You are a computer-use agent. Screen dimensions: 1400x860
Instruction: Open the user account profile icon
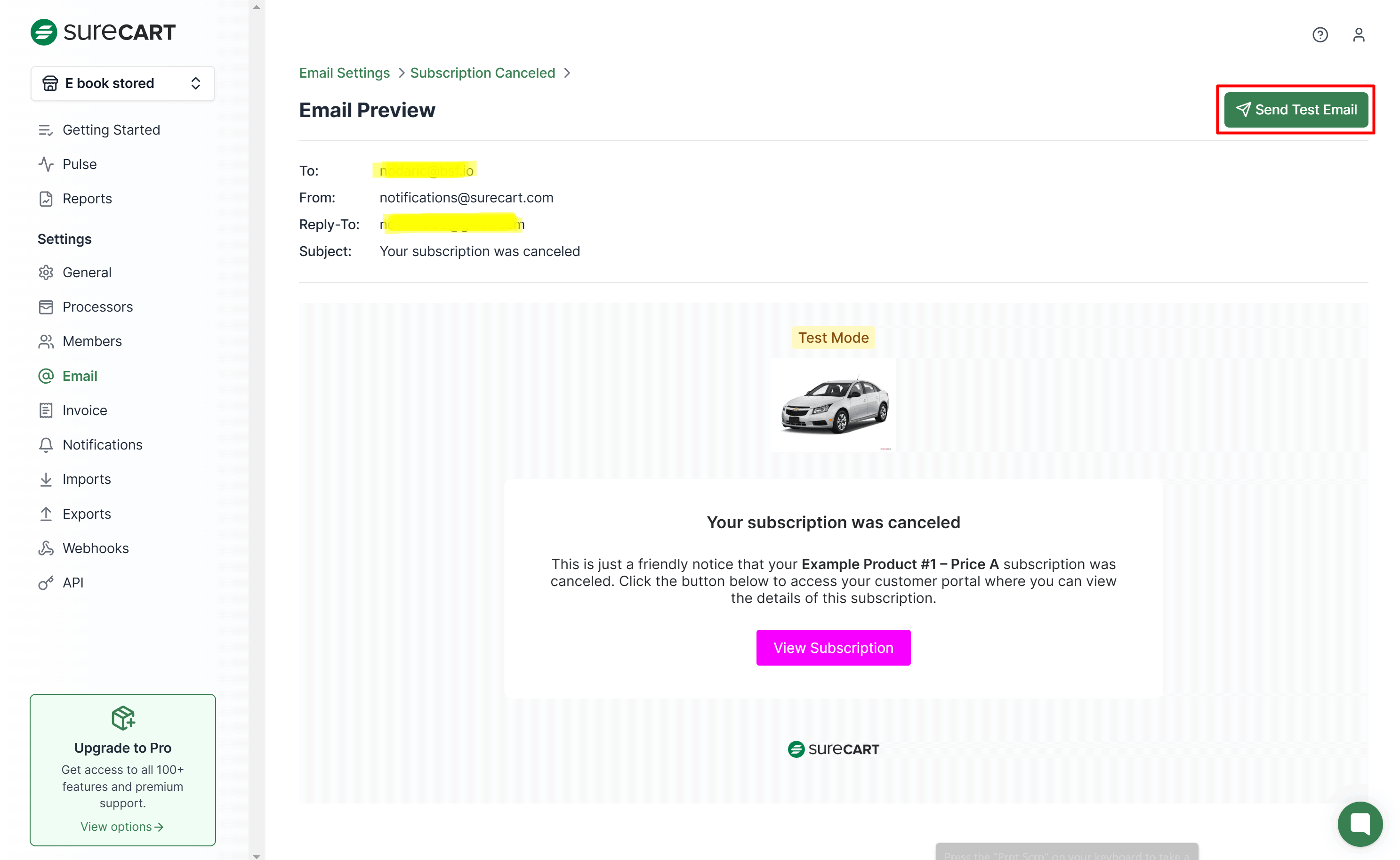[1358, 35]
